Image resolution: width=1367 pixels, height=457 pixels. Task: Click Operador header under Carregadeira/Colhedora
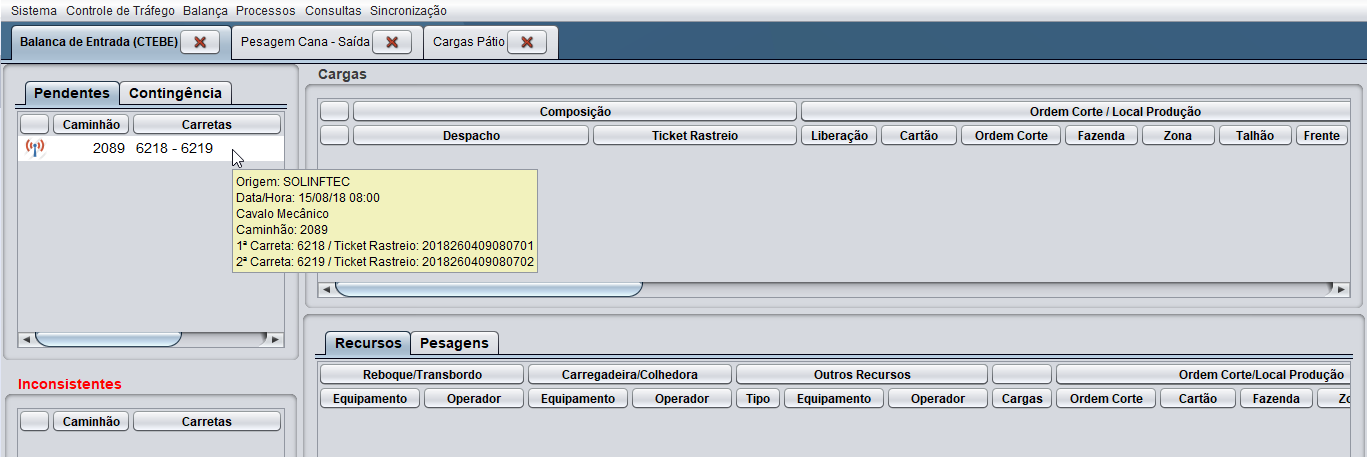[682, 398]
